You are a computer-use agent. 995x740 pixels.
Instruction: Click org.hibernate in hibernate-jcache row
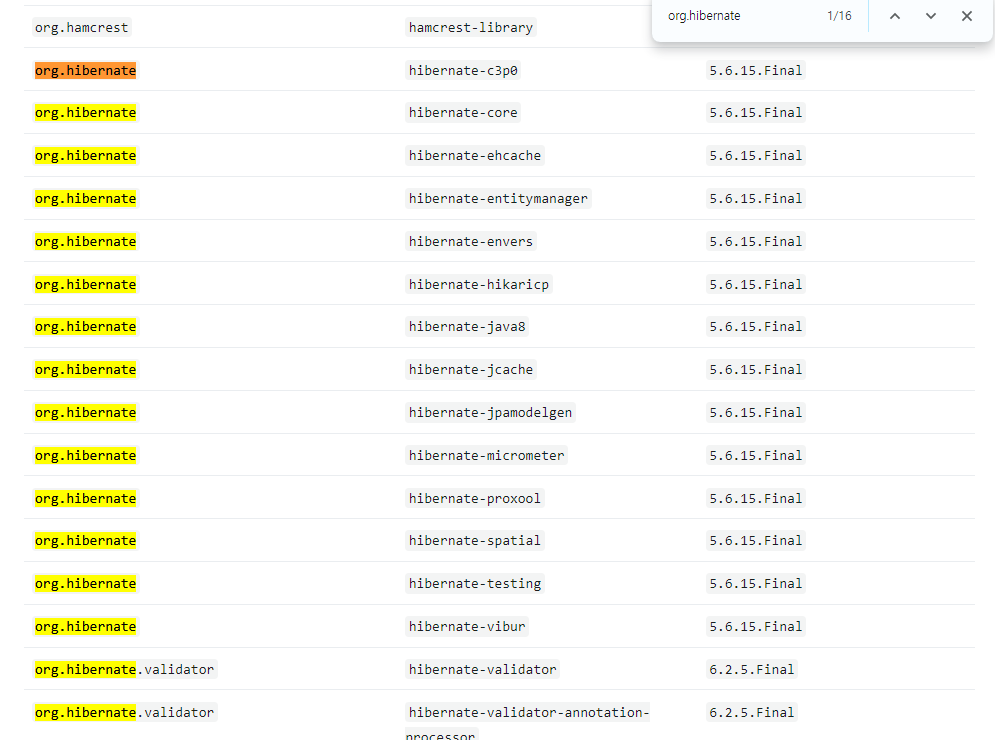[x=86, y=369]
